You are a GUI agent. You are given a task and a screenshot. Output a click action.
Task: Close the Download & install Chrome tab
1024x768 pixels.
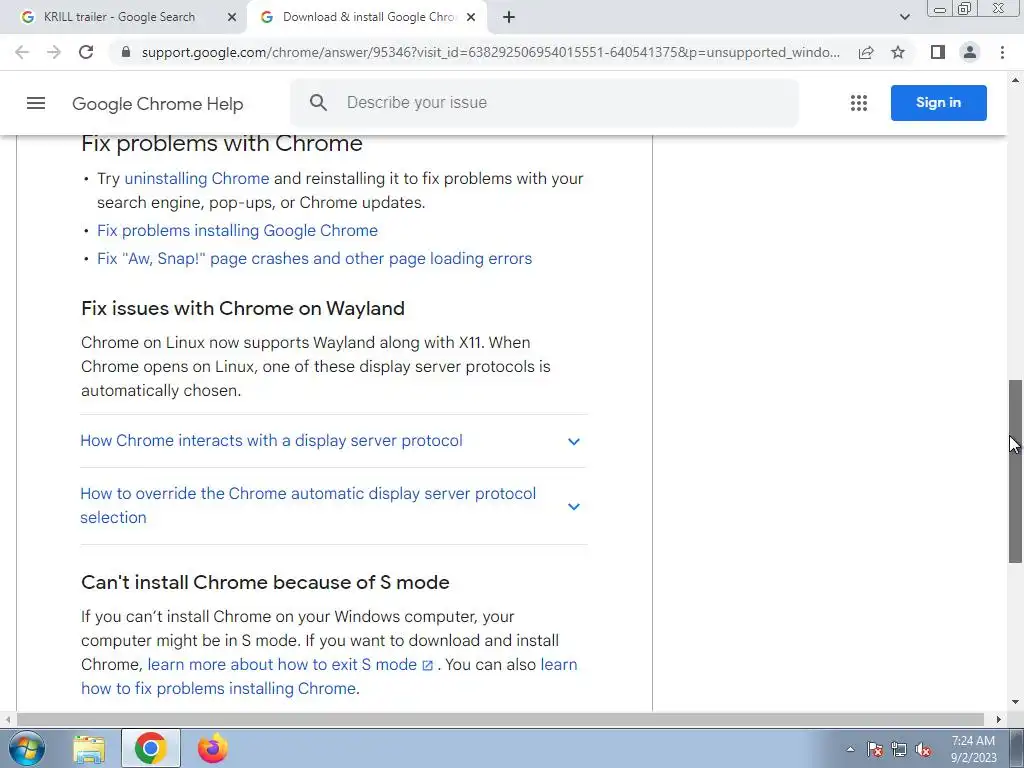[x=471, y=18]
